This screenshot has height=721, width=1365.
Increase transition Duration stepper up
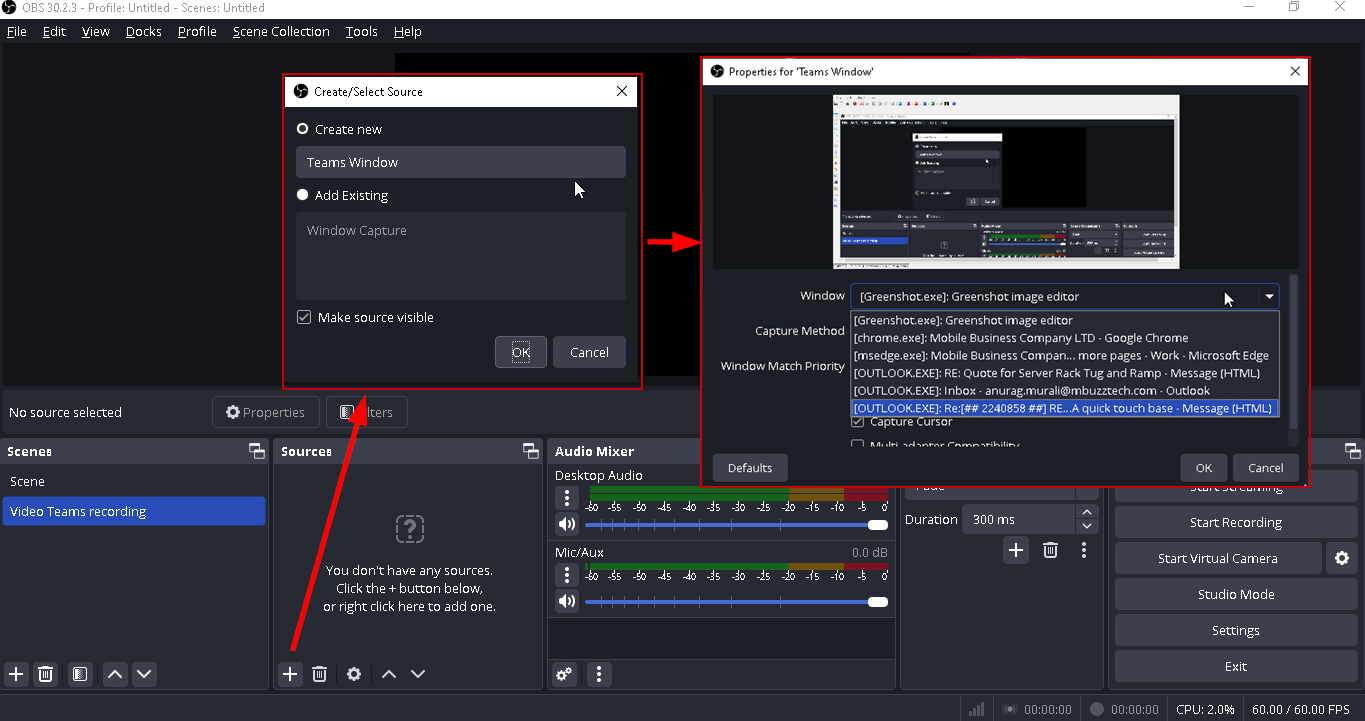click(x=1087, y=512)
